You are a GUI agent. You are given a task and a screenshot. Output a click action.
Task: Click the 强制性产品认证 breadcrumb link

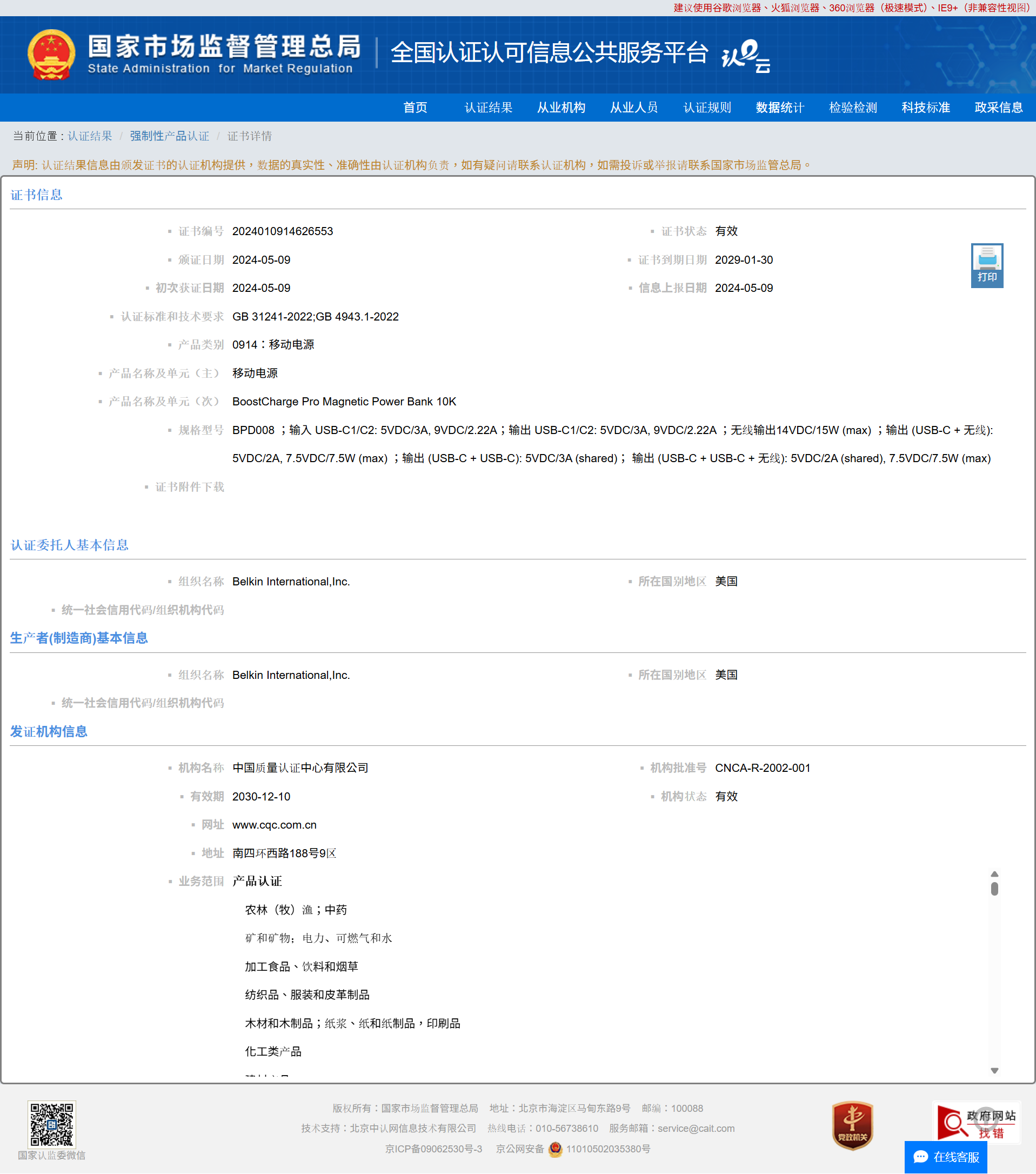[x=169, y=136]
